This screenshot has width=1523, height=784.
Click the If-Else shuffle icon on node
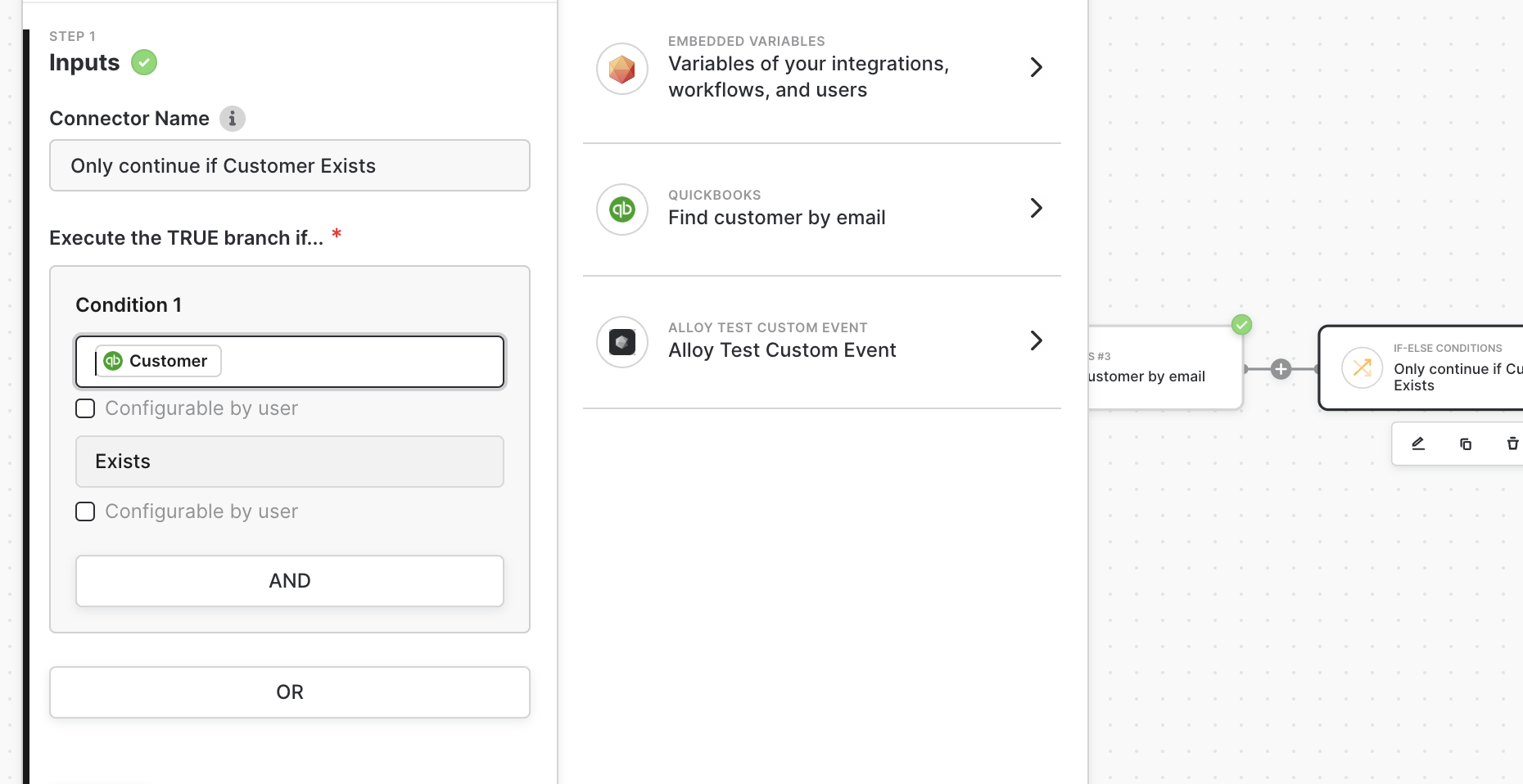(x=1363, y=368)
